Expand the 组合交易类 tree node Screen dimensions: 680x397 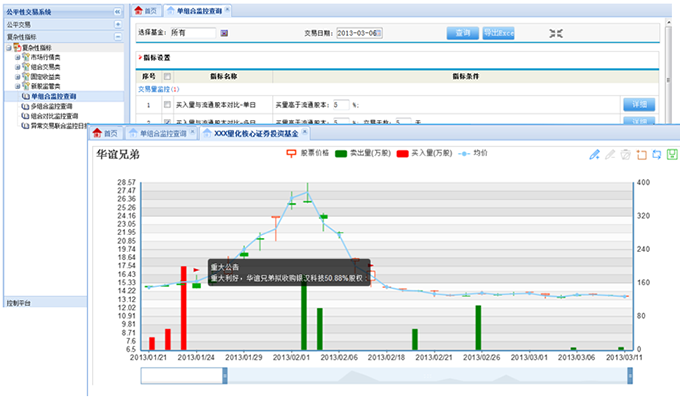coord(17,67)
